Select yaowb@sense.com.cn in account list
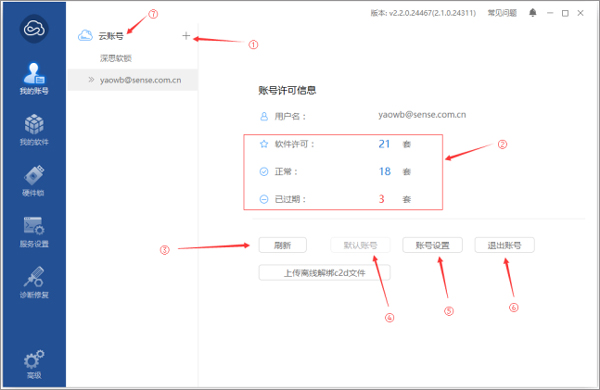Screen dimensions: 600x390 133,80
